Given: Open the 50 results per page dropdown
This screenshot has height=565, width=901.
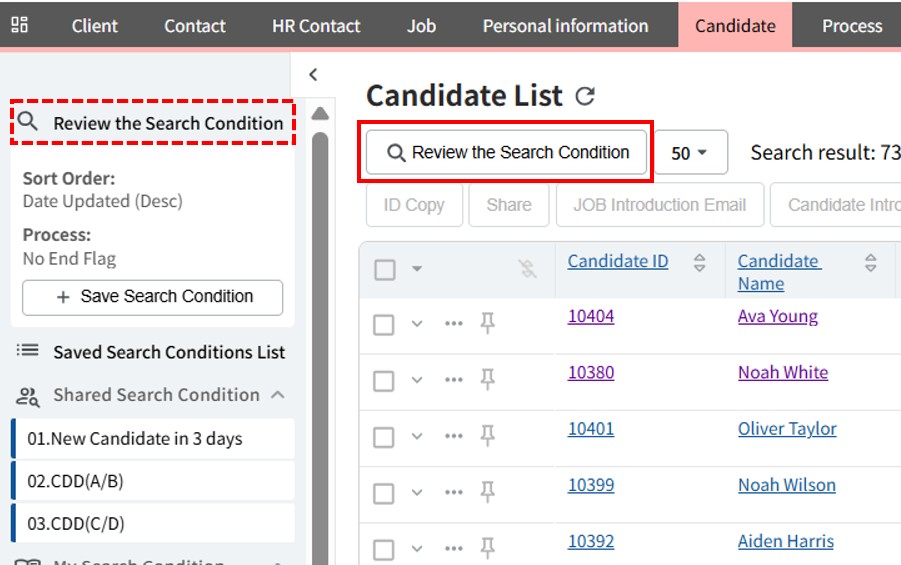Looking at the screenshot, I should (690, 153).
